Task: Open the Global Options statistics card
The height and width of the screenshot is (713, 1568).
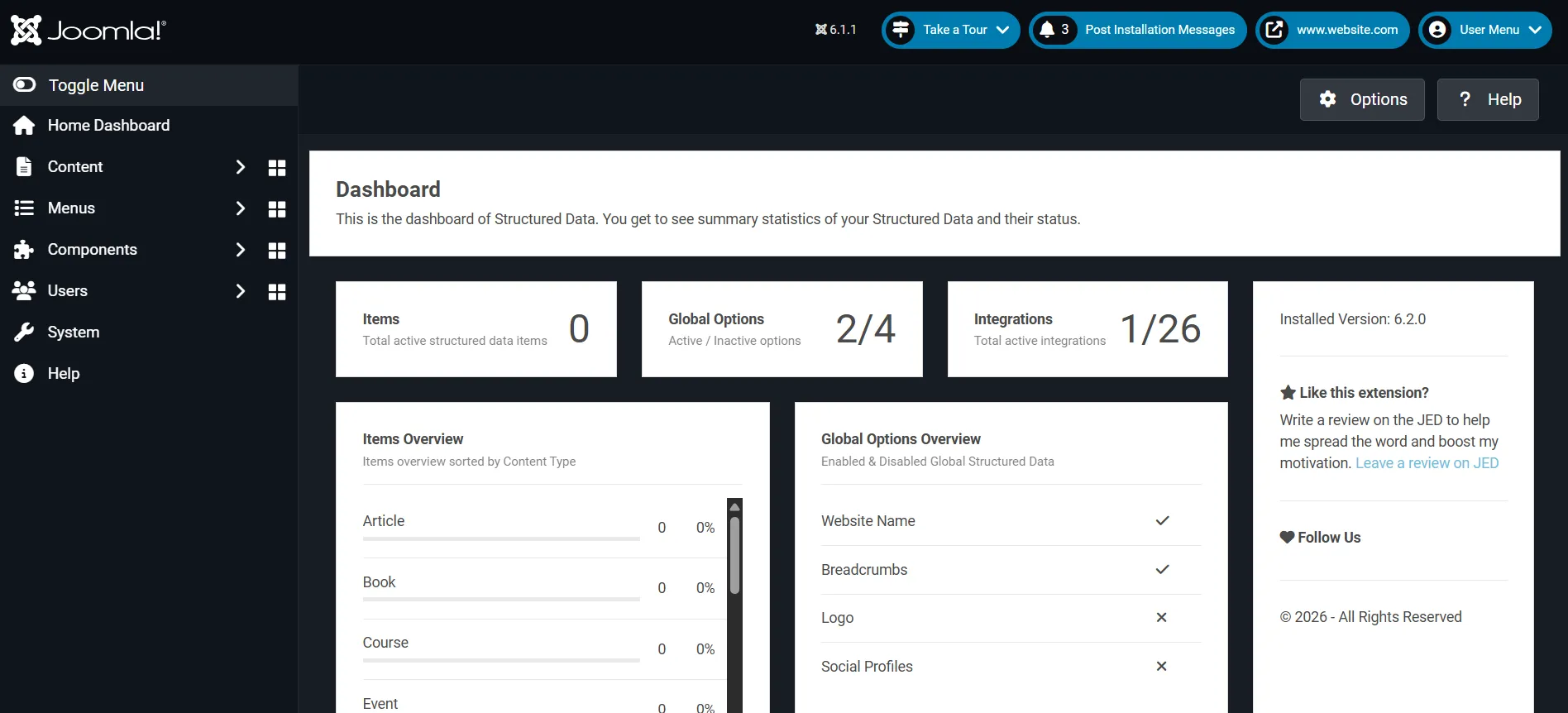Action: tap(782, 329)
